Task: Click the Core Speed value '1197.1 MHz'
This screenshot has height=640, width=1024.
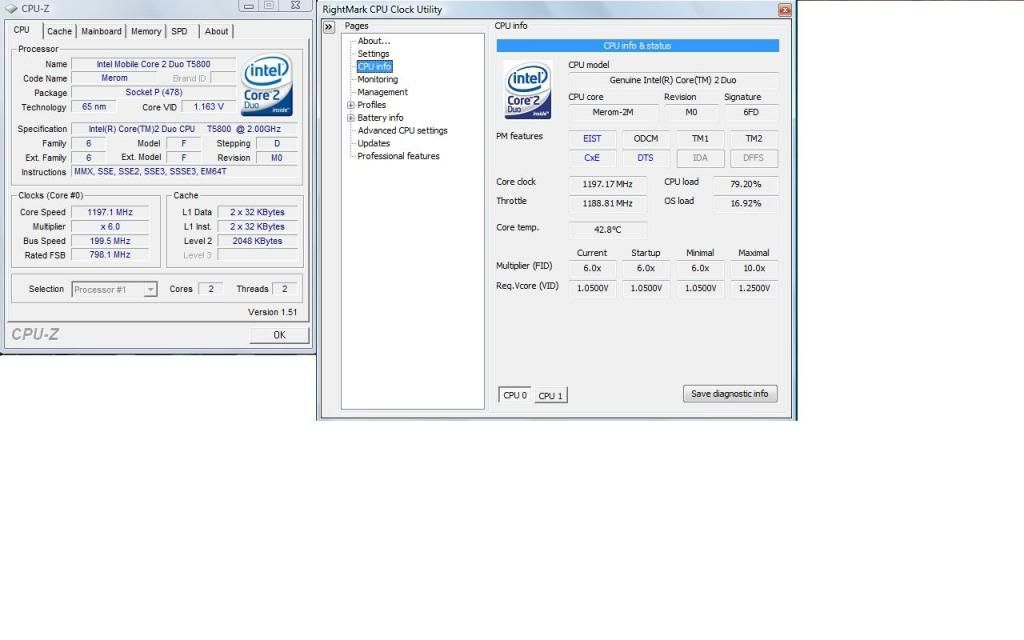Action: 110,212
